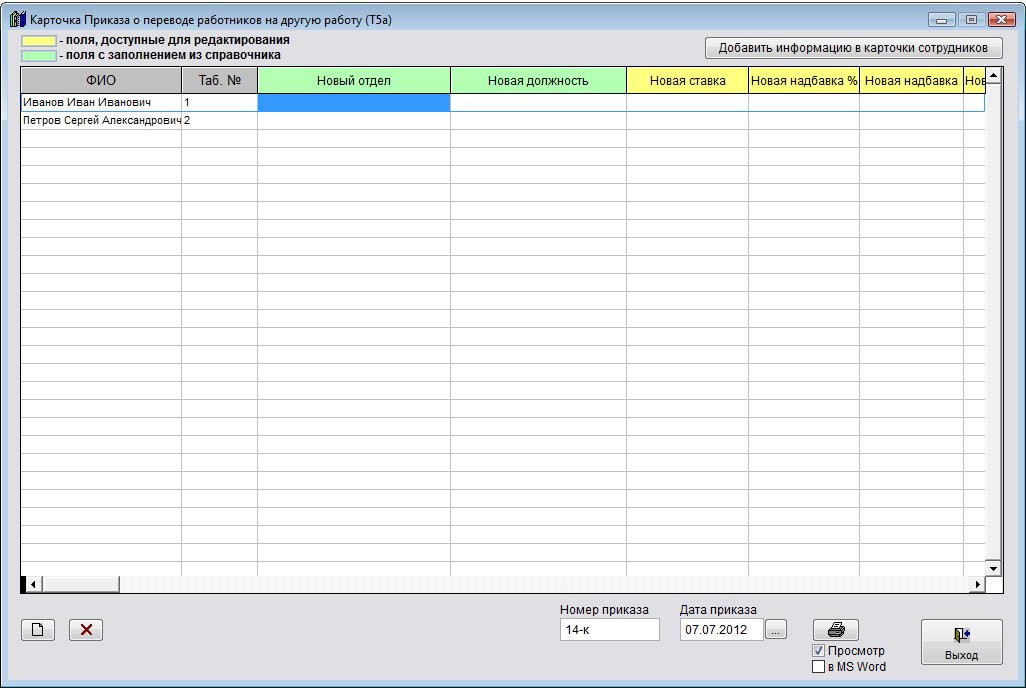1026x688 pixels.
Task: Maximize the Карточка Приказа window
Action: [x=971, y=20]
